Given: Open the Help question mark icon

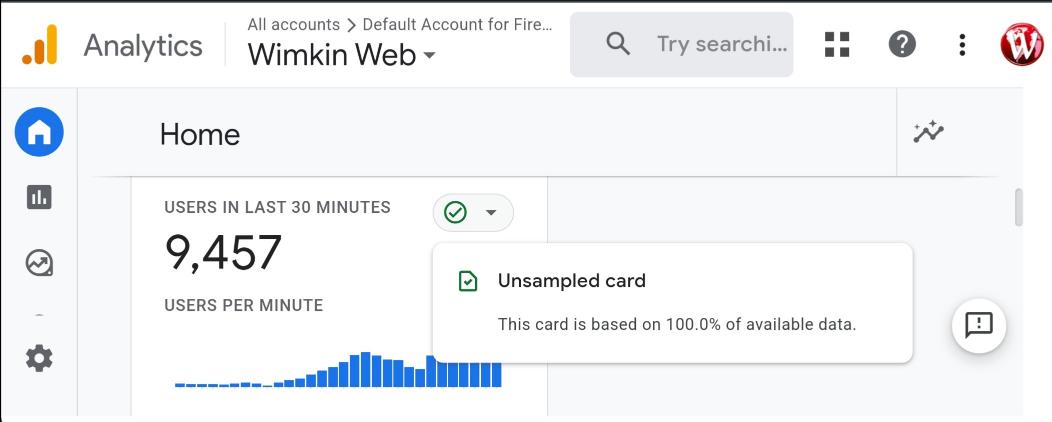Looking at the screenshot, I should pos(902,44).
